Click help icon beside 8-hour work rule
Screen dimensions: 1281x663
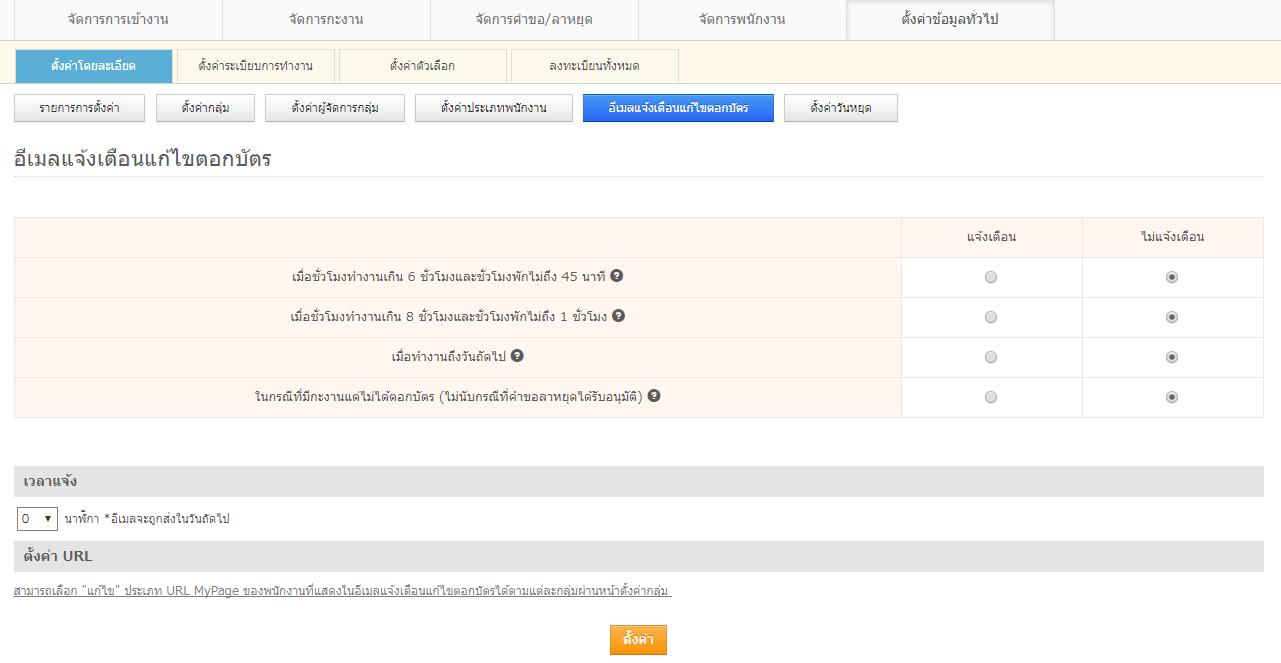pyautogui.click(x=619, y=316)
